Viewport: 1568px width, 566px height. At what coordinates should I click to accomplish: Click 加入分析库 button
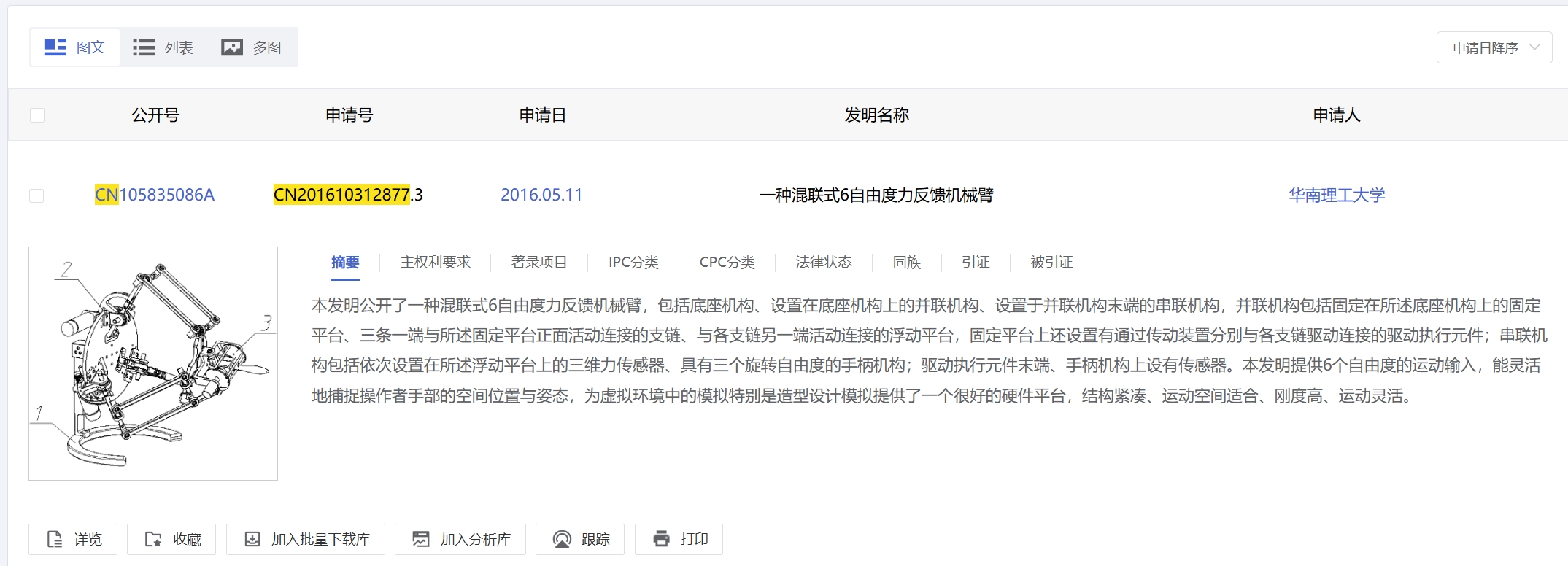[x=460, y=539]
